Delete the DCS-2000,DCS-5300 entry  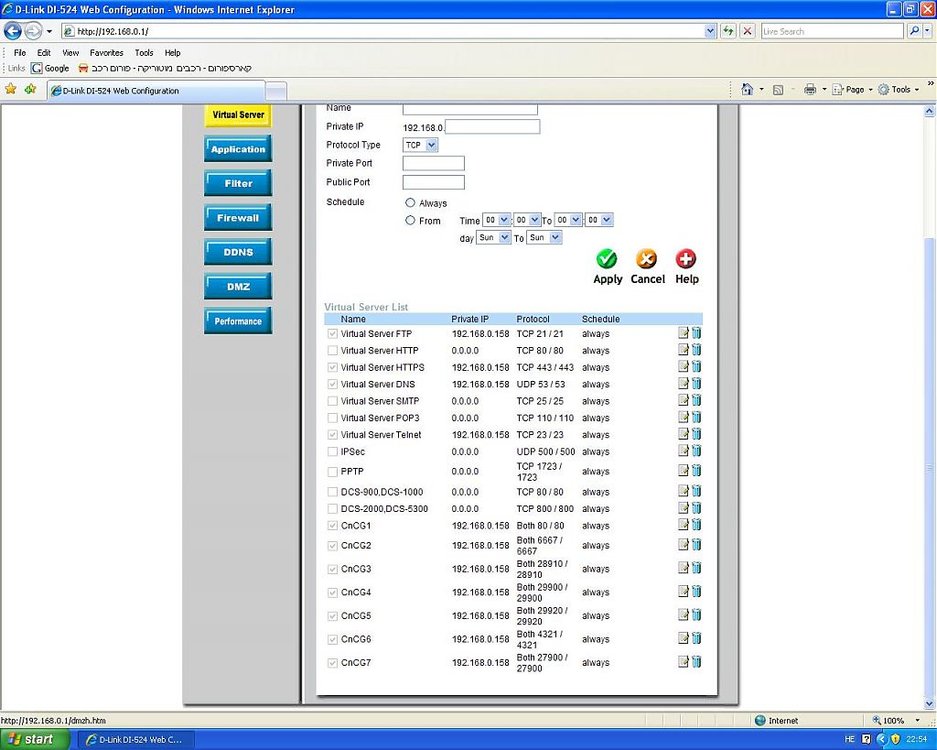697,508
